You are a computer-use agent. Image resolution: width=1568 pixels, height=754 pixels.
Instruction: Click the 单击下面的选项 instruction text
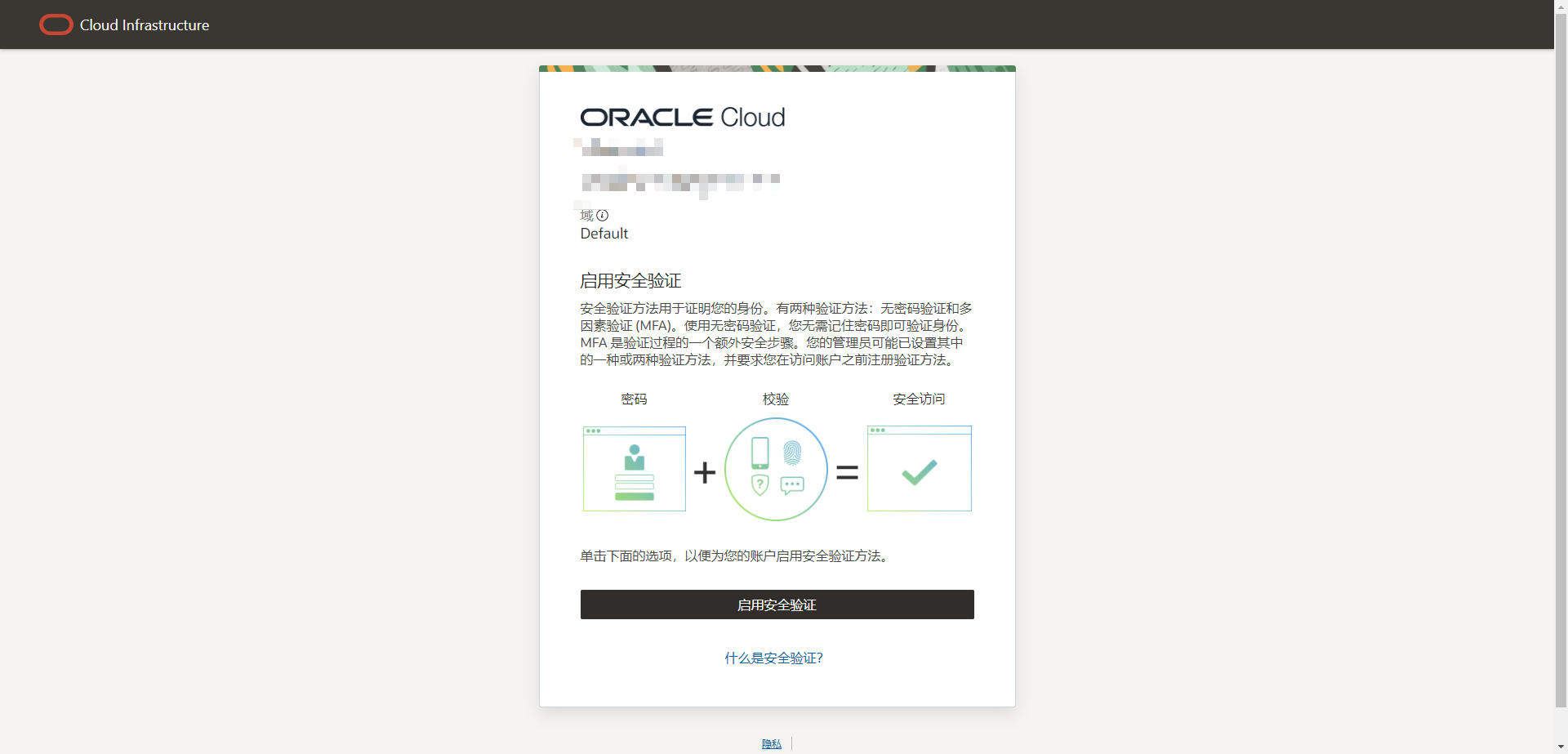pyautogui.click(x=734, y=556)
